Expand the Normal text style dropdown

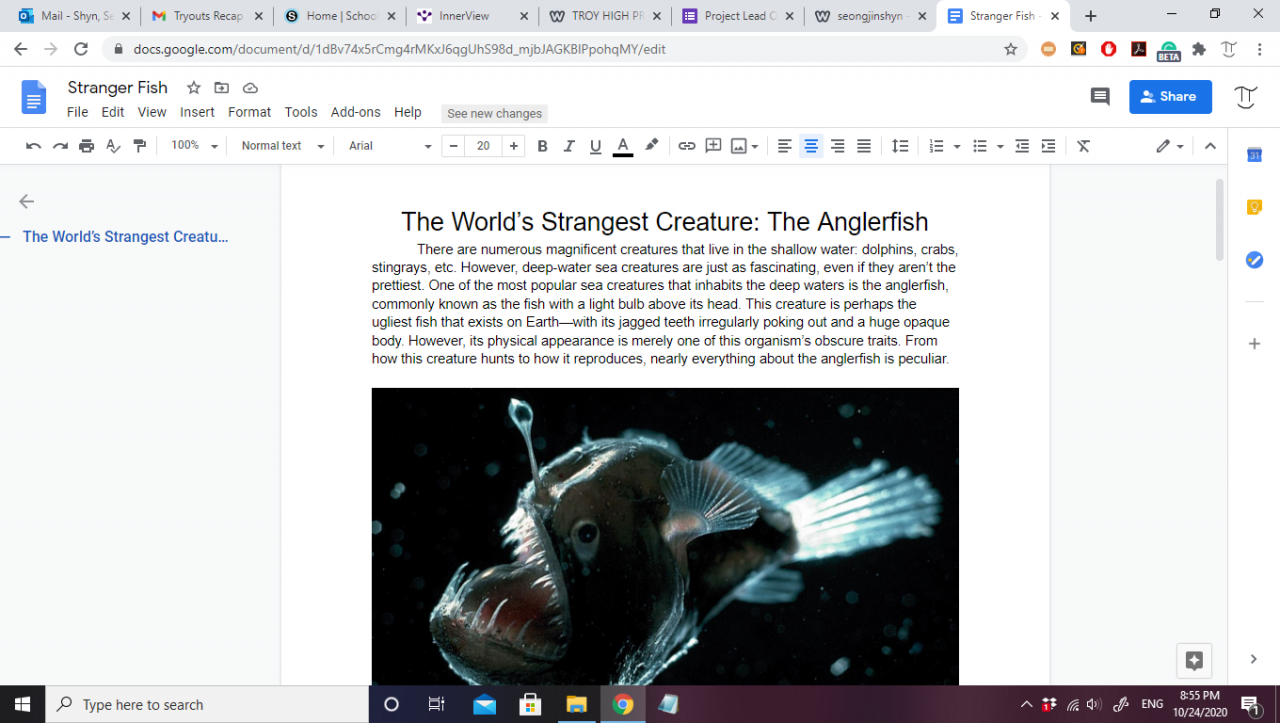(x=283, y=146)
